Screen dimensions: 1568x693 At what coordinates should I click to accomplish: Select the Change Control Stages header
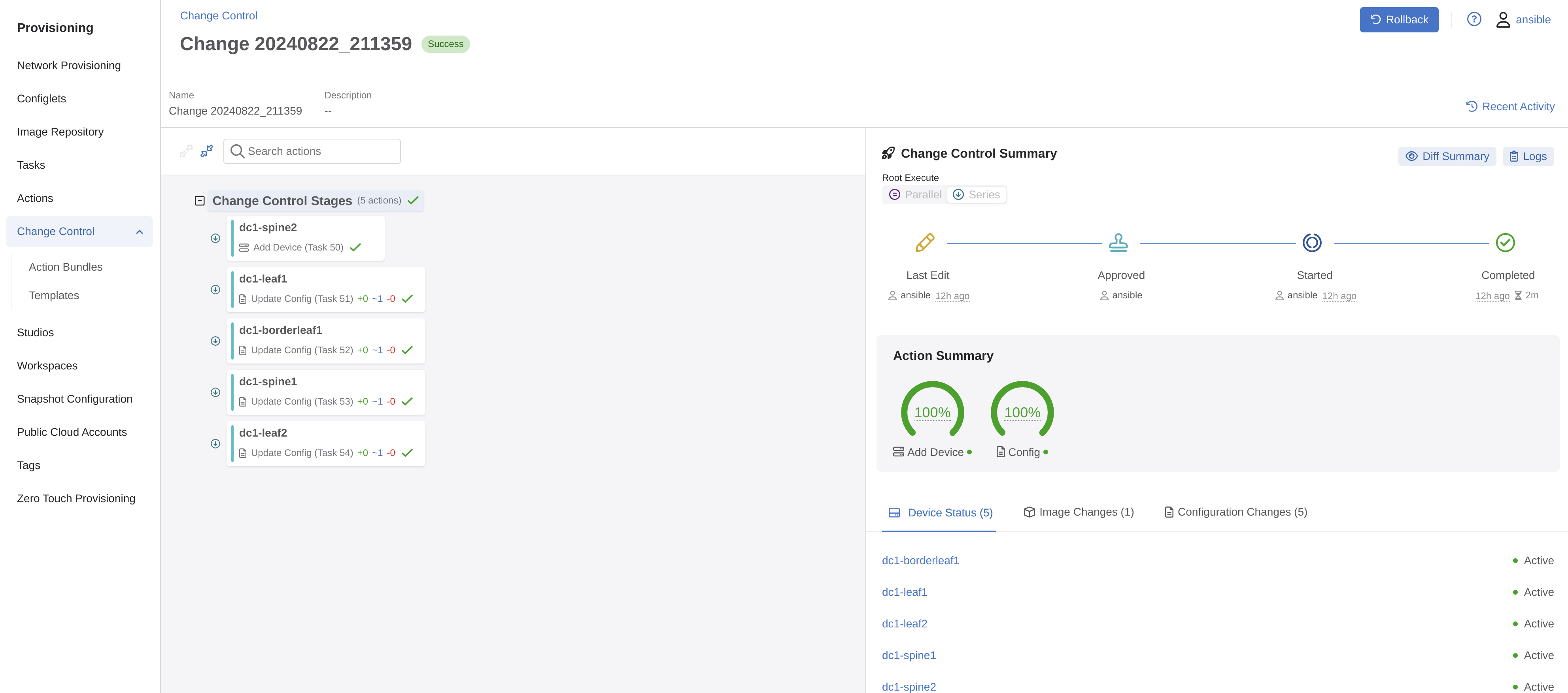[x=315, y=201]
